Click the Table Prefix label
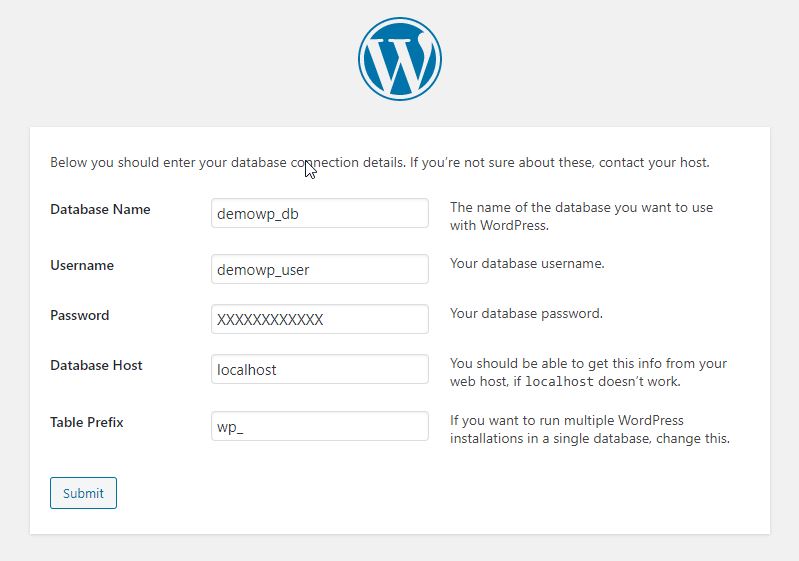The height and width of the screenshot is (561, 799). pyautogui.click(x=87, y=422)
